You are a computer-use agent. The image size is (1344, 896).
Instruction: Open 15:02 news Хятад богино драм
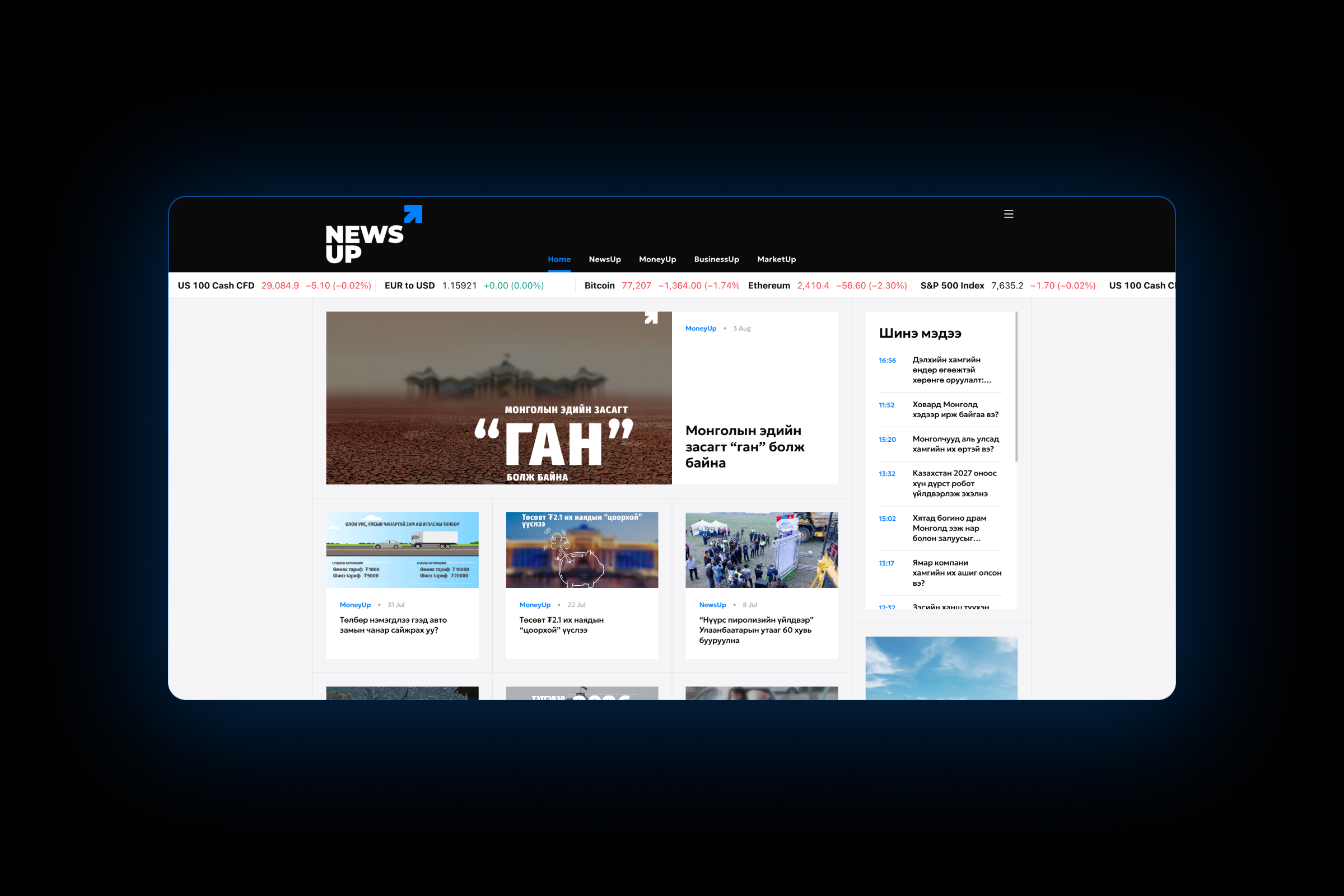[940, 529]
